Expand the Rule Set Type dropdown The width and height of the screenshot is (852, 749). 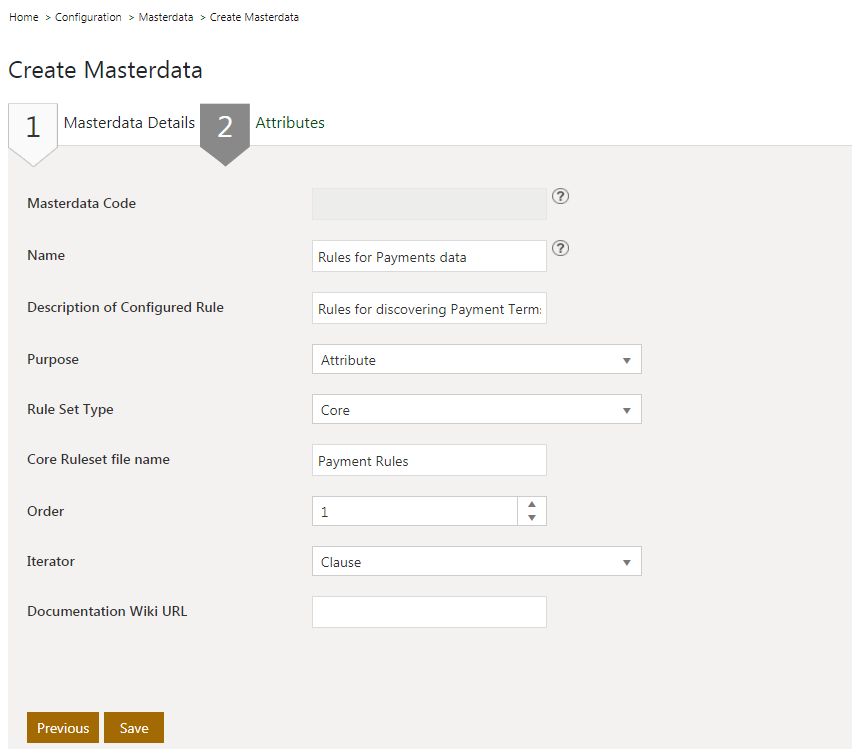(476, 410)
